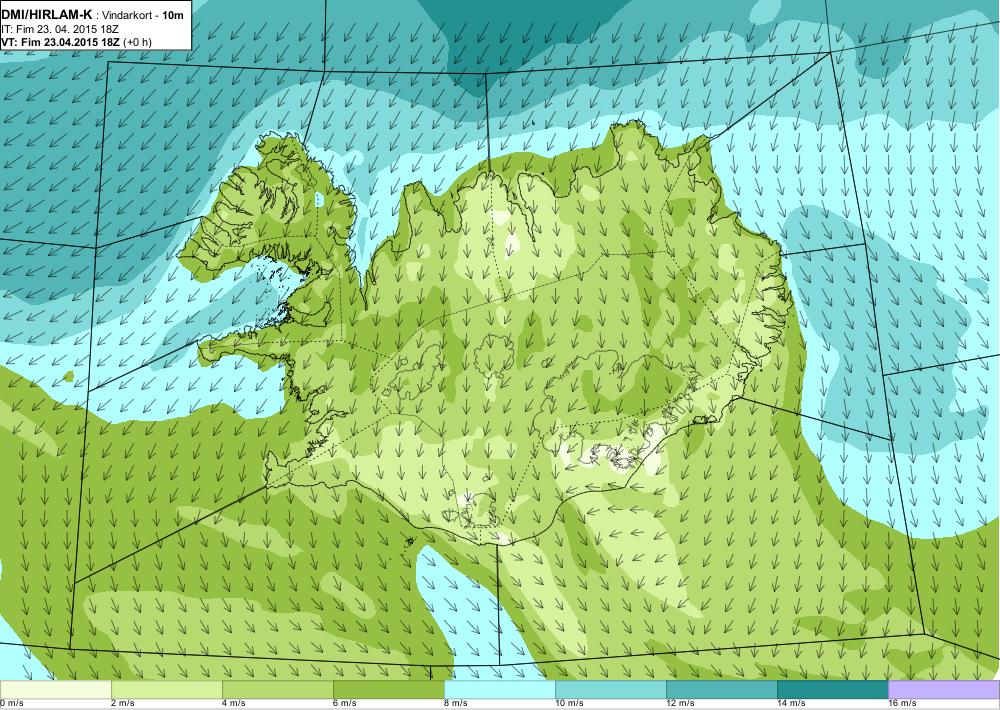Click the '12 m/s' legend label

[x=680, y=704]
